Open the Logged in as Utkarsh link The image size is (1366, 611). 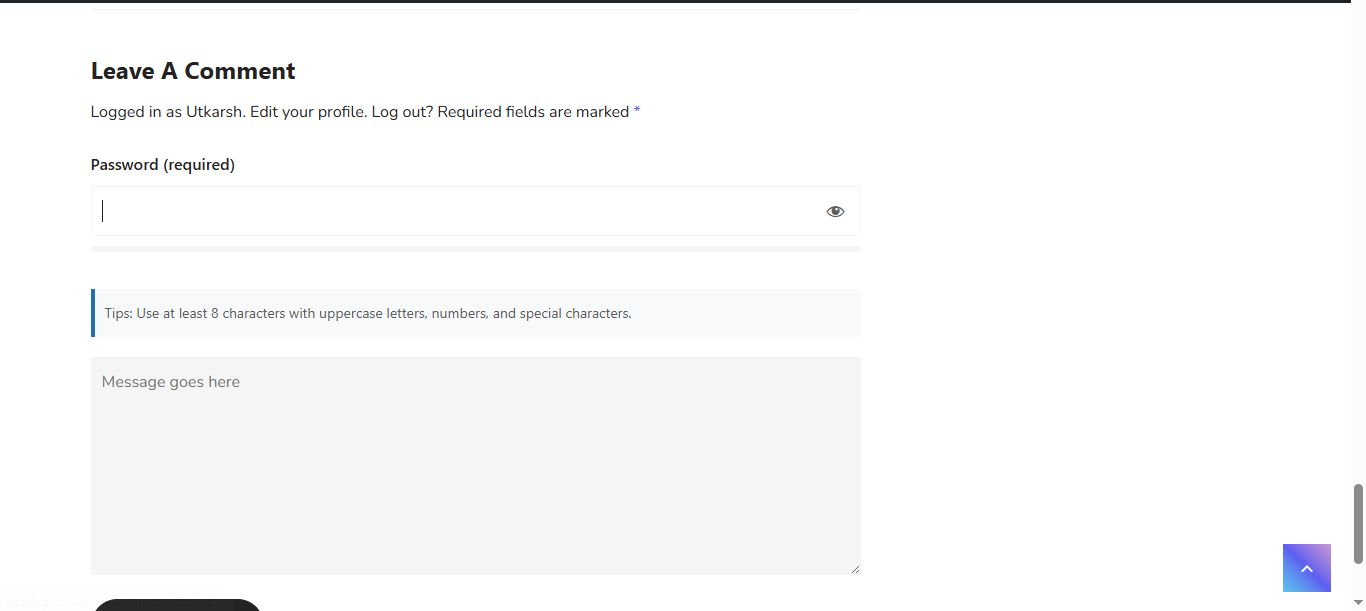tap(167, 112)
